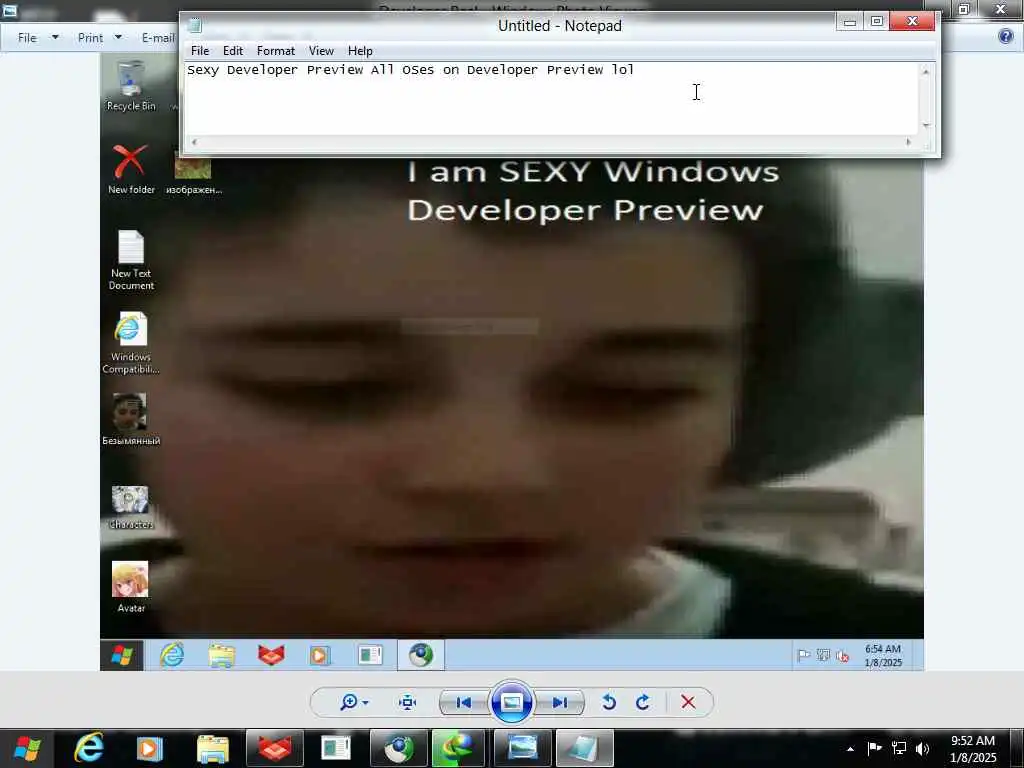Click the speaker volume tray icon
Screen dimensions: 1024x768
pos(923,748)
